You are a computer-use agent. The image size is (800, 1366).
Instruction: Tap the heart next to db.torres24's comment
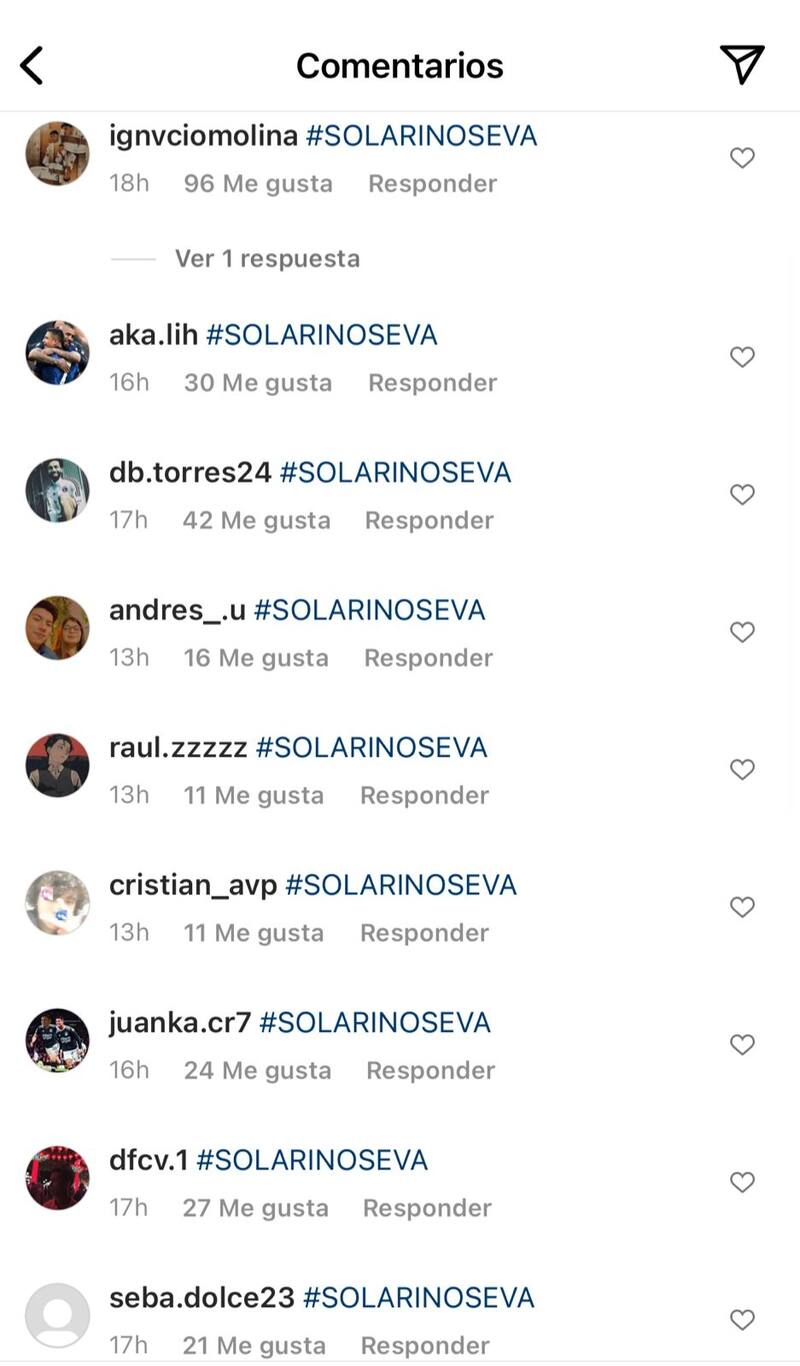[x=742, y=495]
